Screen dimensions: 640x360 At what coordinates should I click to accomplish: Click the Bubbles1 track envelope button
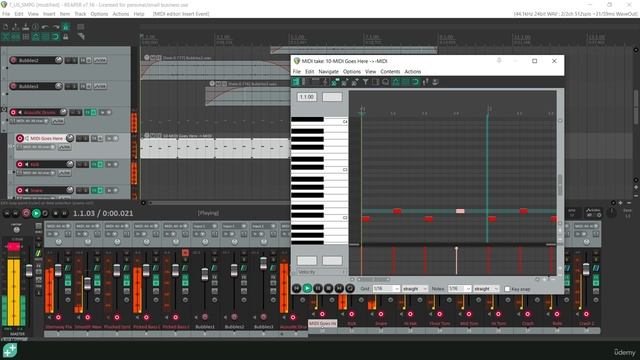click(100, 87)
